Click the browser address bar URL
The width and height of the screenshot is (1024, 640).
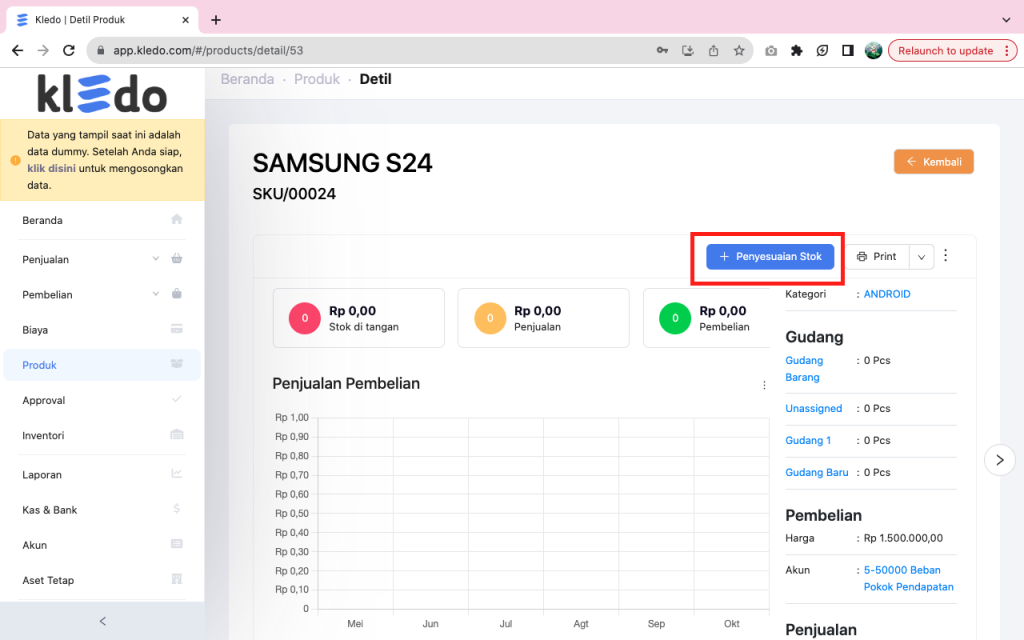pyautogui.click(x=208, y=50)
